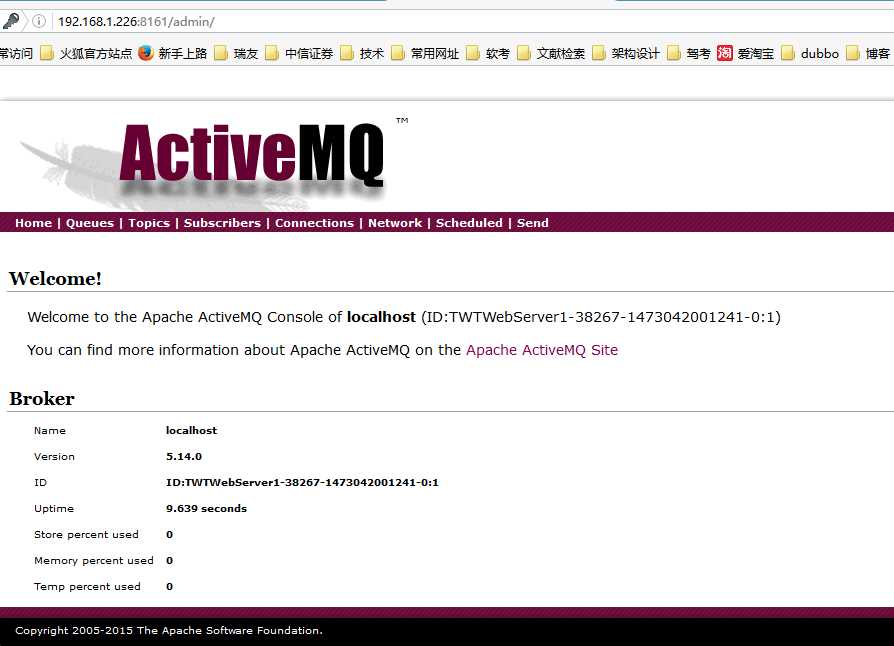Click the Store percent used label
Image resolution: width=894 pixels, height=646 pixels.
point(86,535)
